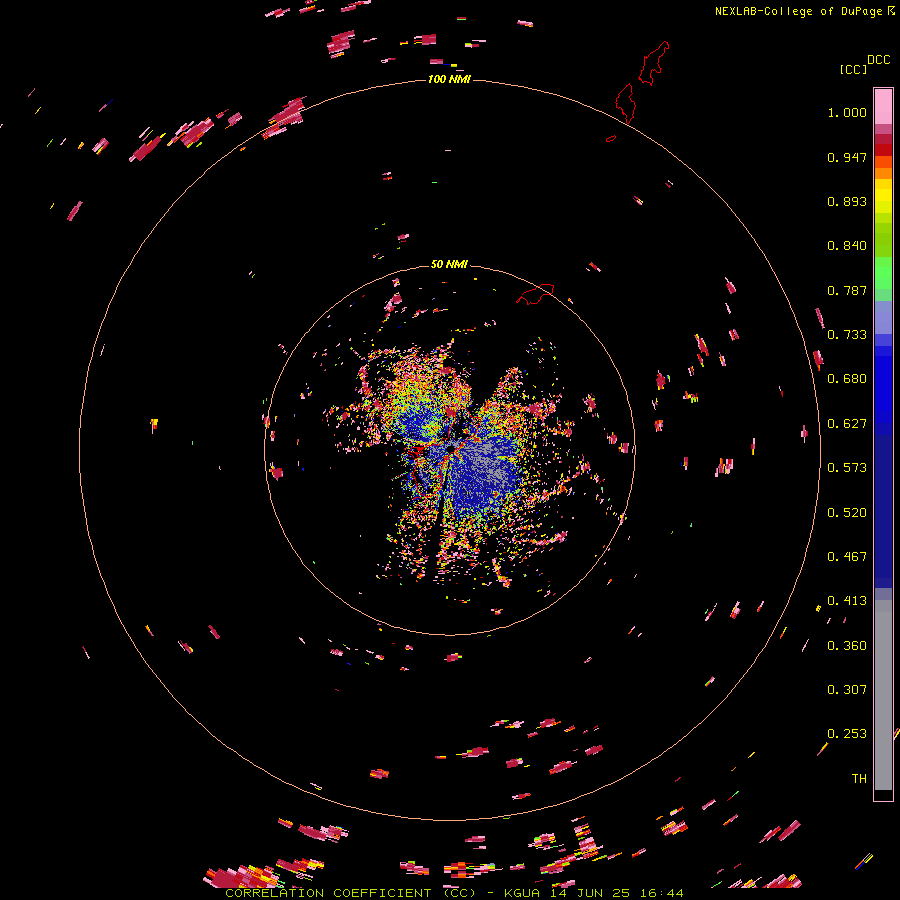Screen dimensions: 900x900
Task: Click the 0.467 value on the color scale
Action: pos(847,557)
